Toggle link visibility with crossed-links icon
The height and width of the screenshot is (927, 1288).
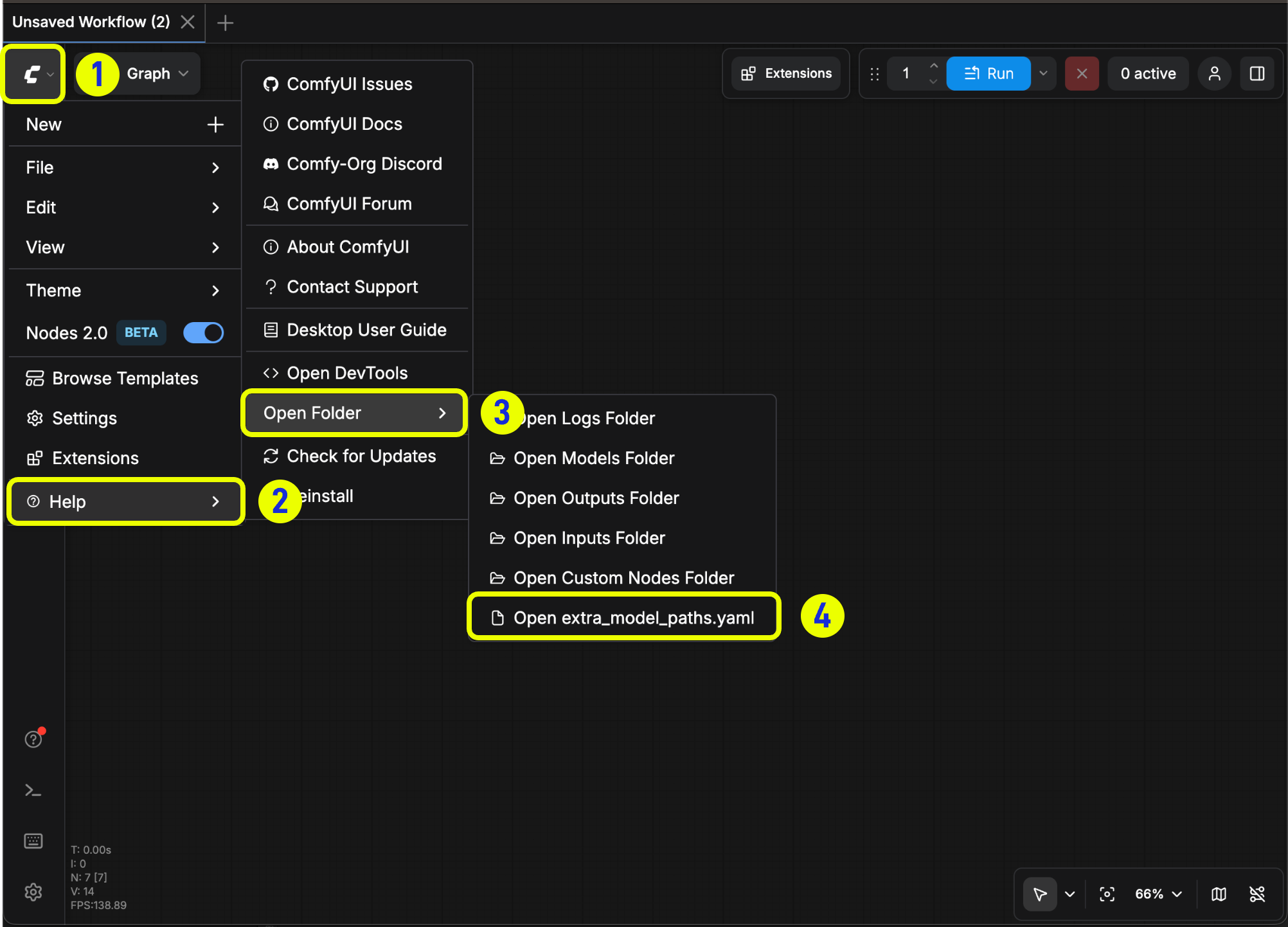(x=1258, y=894)
